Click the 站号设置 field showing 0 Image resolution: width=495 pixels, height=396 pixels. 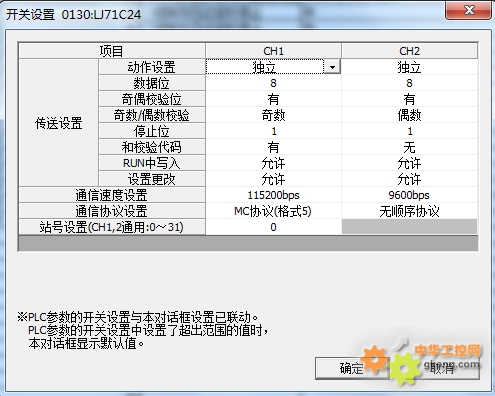273,227
